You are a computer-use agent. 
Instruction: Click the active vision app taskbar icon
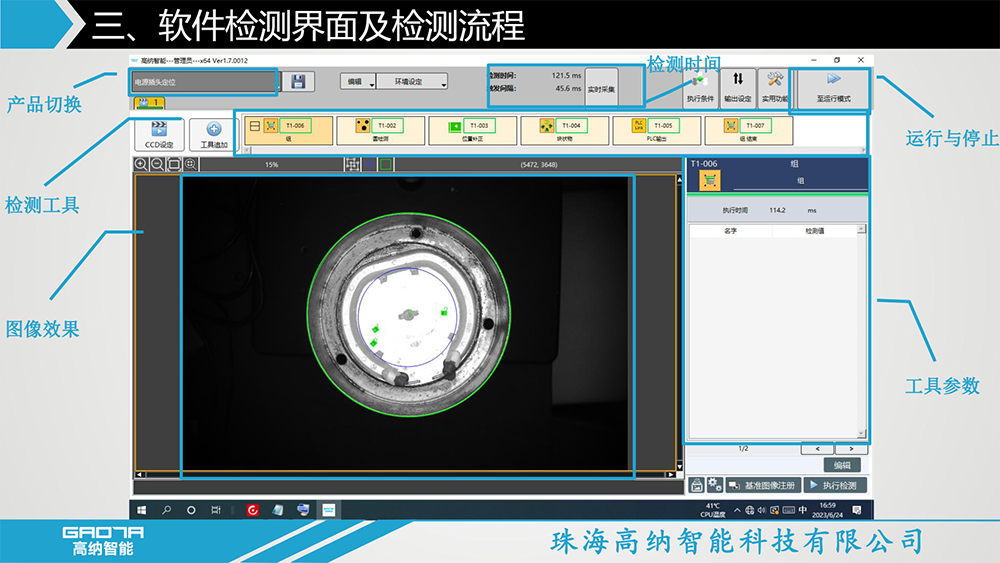pos(328,510)
